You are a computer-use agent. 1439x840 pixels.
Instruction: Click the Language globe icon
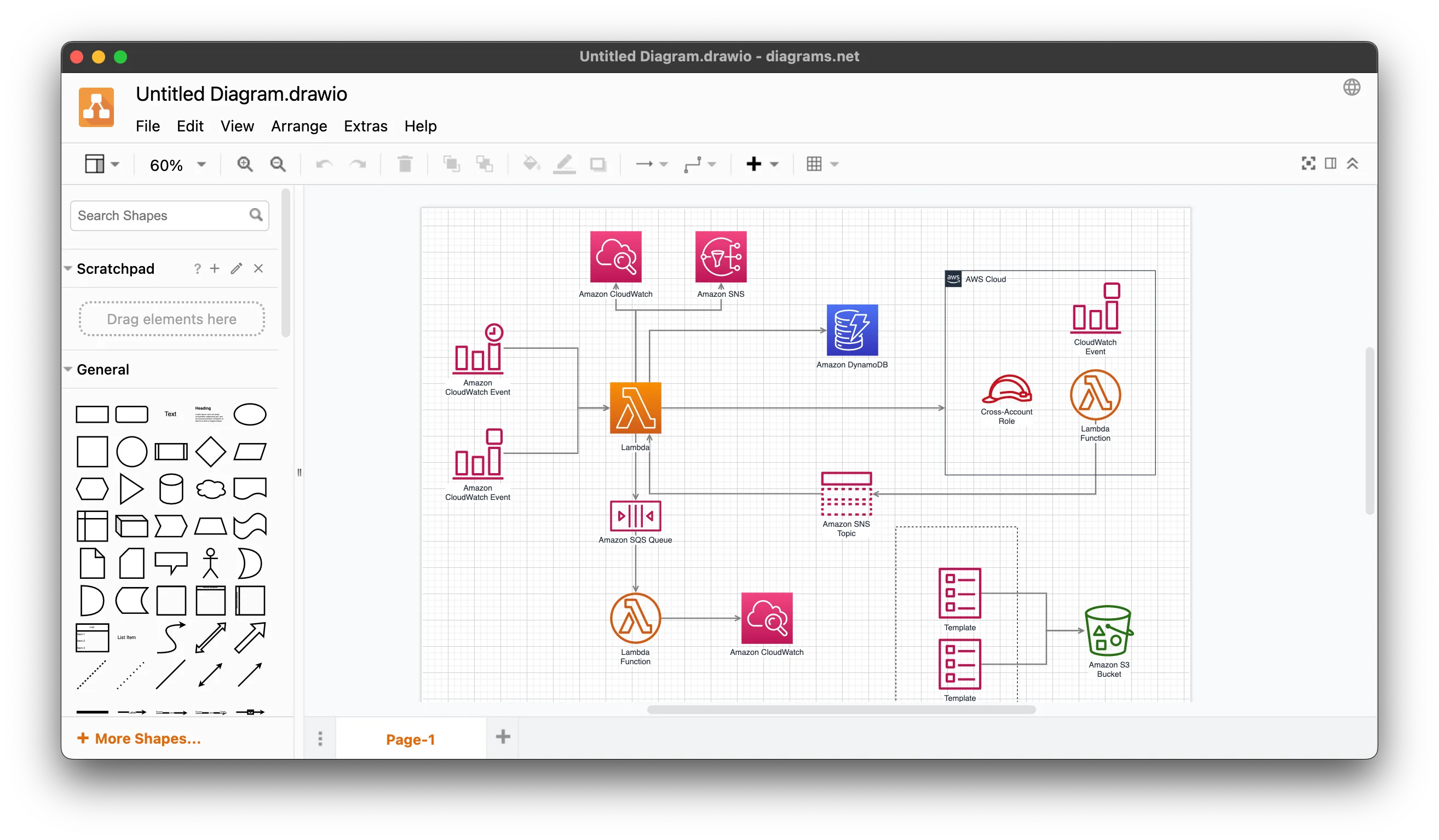[x=1352, y=87]
